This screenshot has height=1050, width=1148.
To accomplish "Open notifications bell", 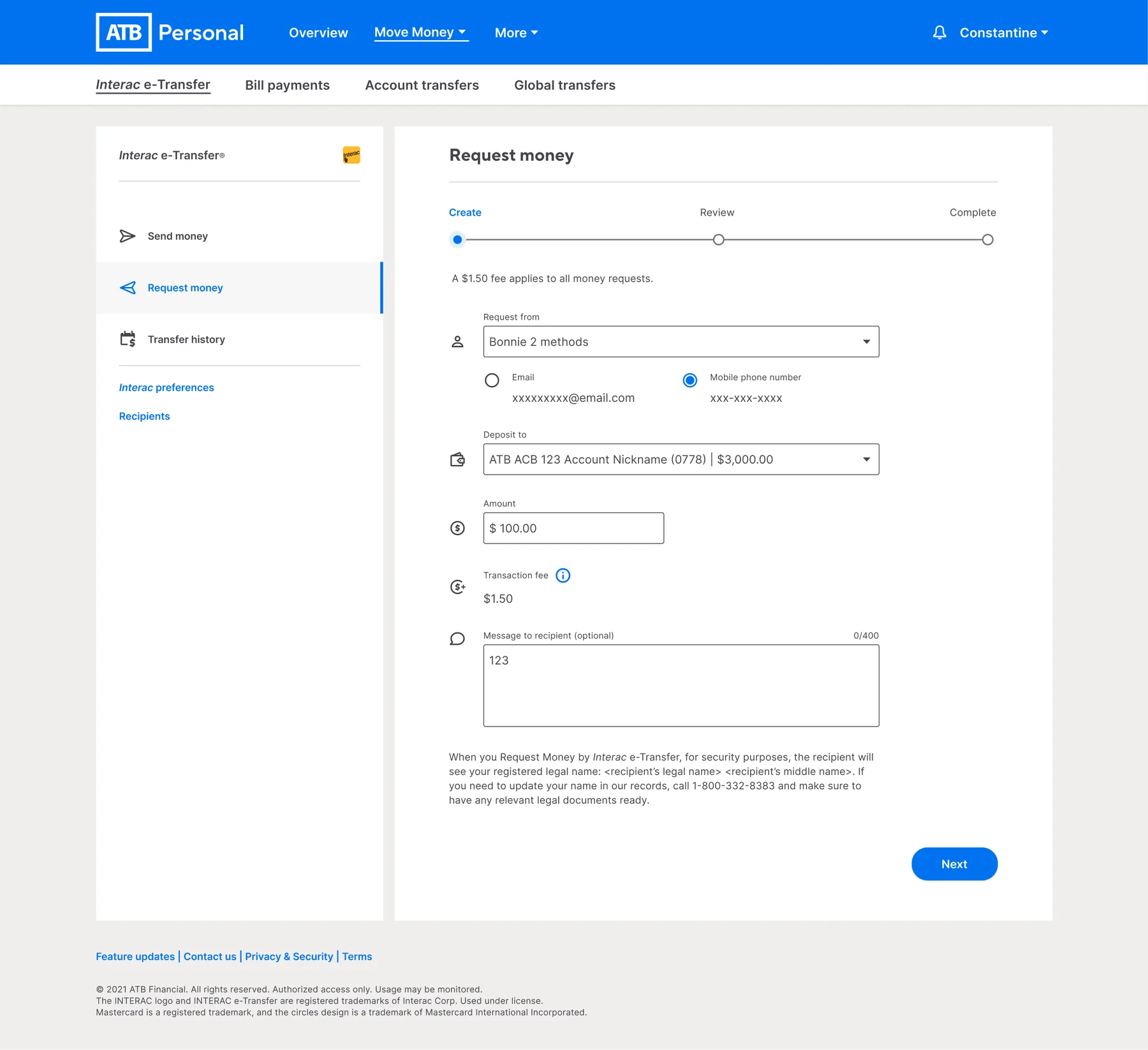I will [x=939, y=33].
